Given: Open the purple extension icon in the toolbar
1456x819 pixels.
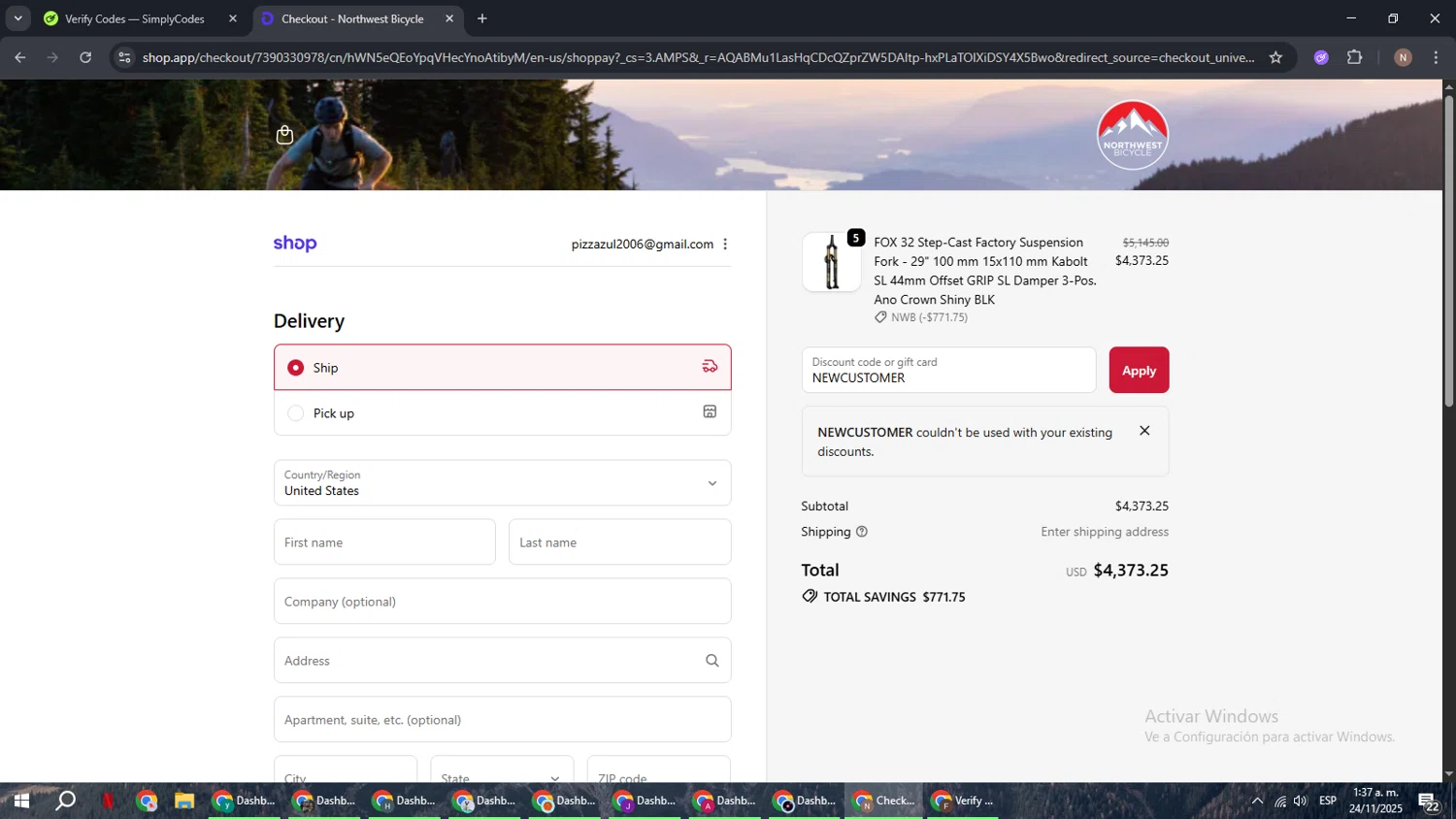Looking at the screenshot, I should 1321,57.
